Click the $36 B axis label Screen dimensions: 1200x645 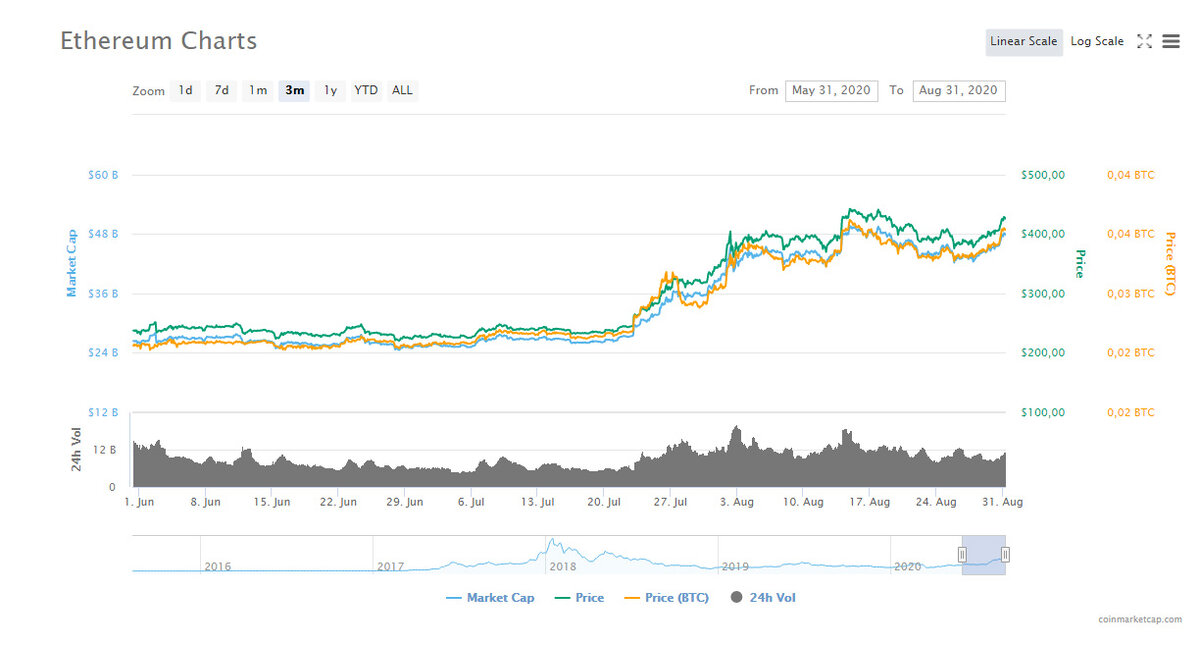pyautogui.click(x=103, y=294)
